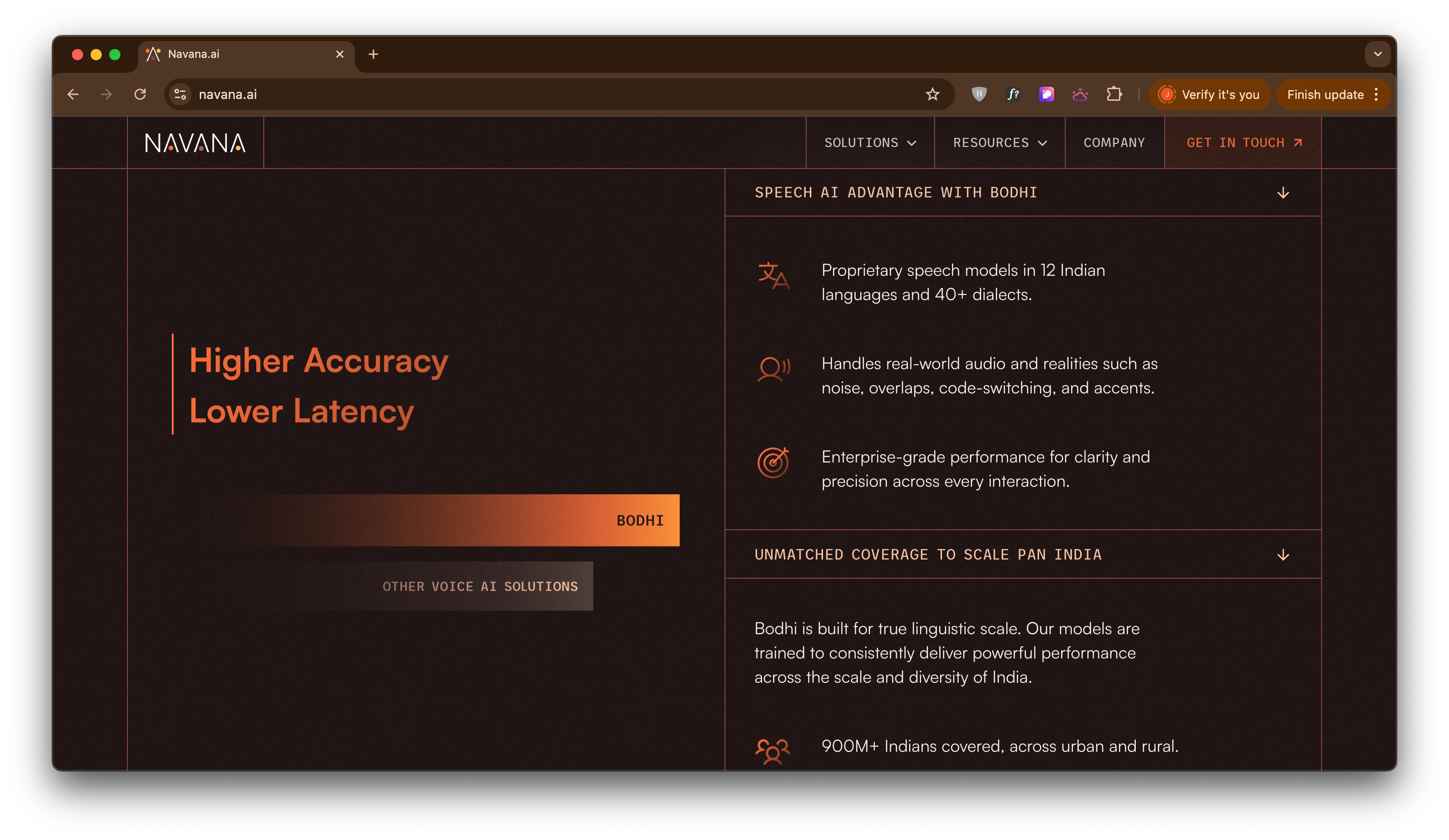
Task: Open the f? font finder extension
Action: coord(1013,94)
